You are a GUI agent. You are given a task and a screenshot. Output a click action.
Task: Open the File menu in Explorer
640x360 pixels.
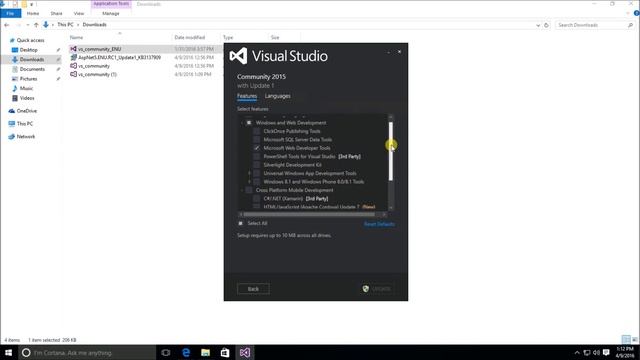[10, 13]
